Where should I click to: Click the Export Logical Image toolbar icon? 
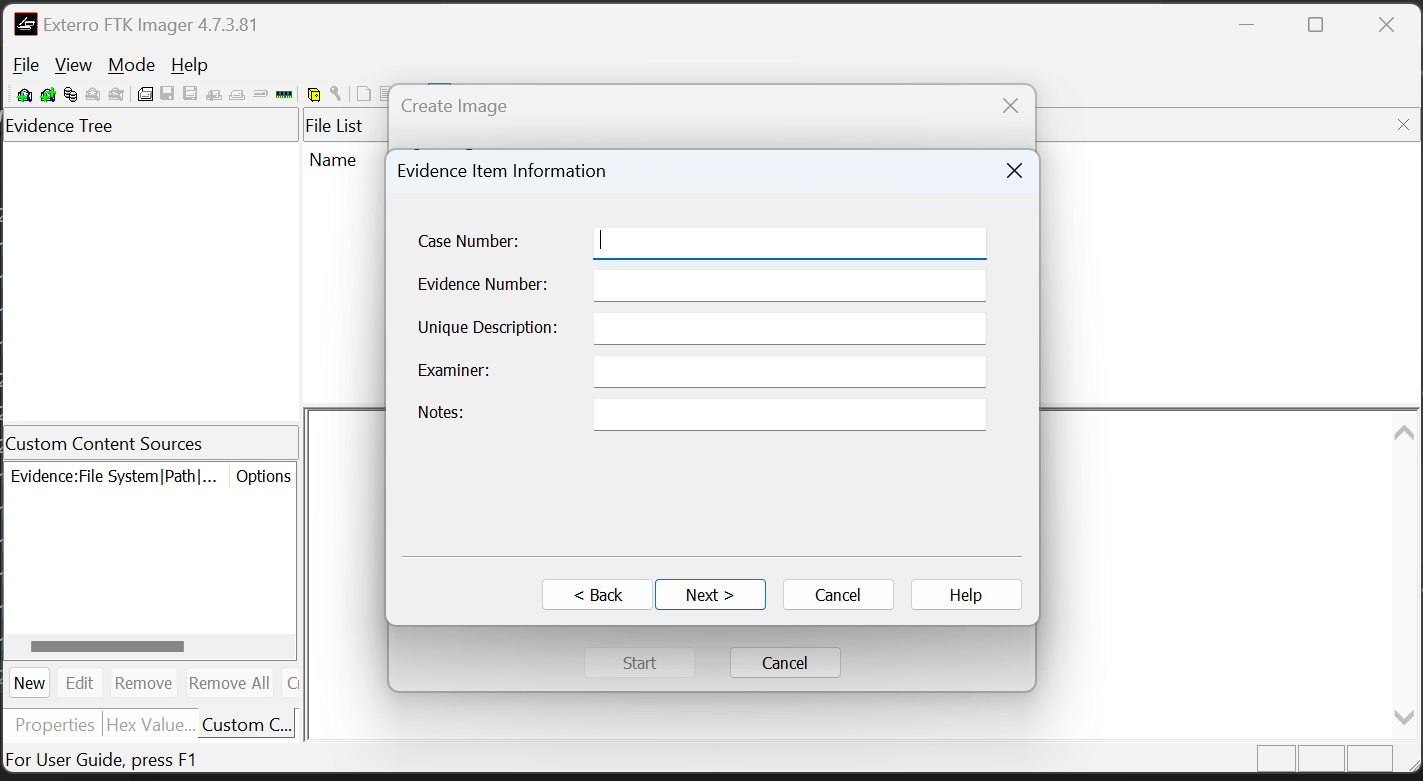[190, 94]
